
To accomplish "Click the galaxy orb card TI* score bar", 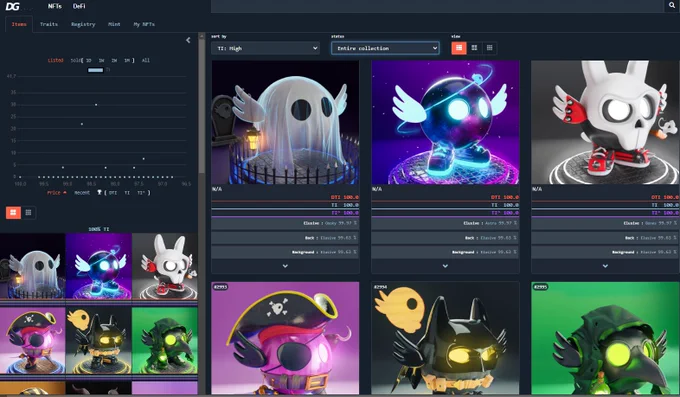I will click(x=445, y=213).
